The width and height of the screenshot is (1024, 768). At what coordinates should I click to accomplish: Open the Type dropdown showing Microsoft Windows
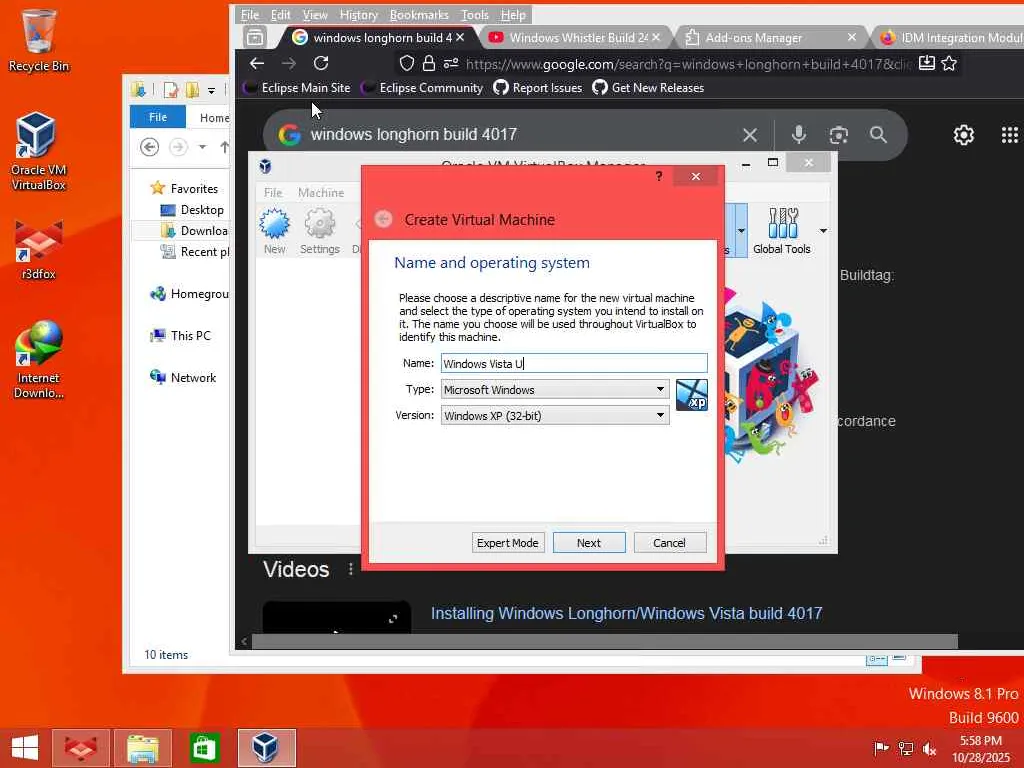(554, 390)
